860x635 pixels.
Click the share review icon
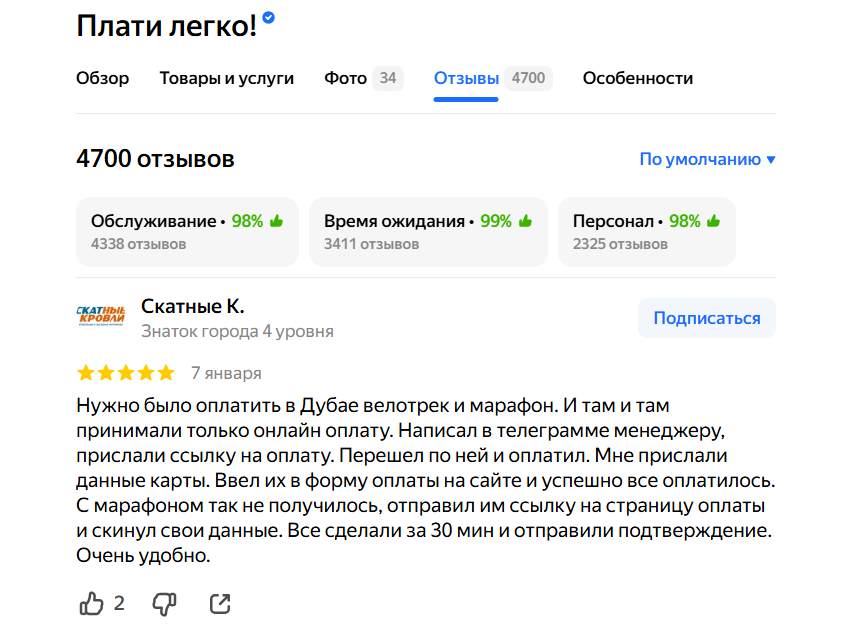(220, 603)
